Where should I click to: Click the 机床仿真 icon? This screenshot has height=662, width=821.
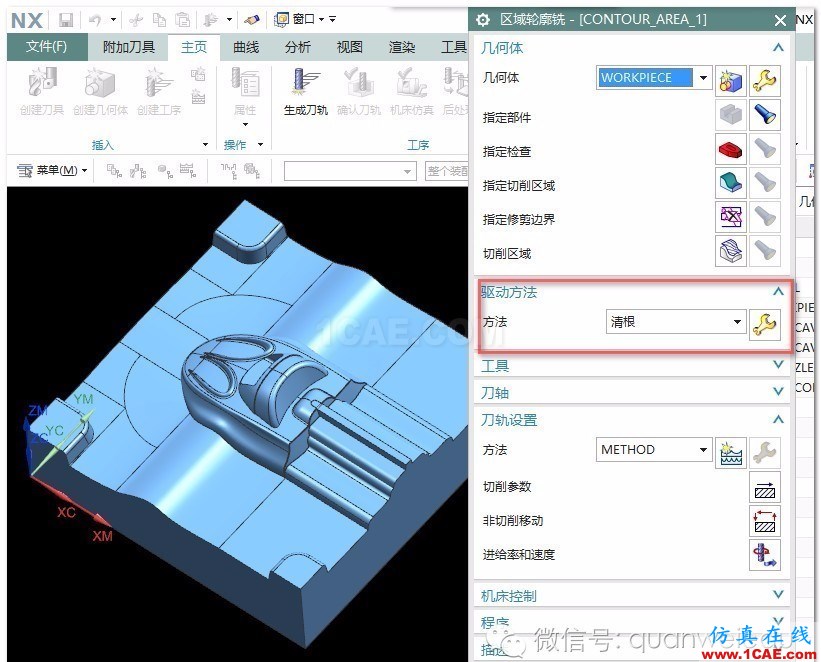point(412,82)
